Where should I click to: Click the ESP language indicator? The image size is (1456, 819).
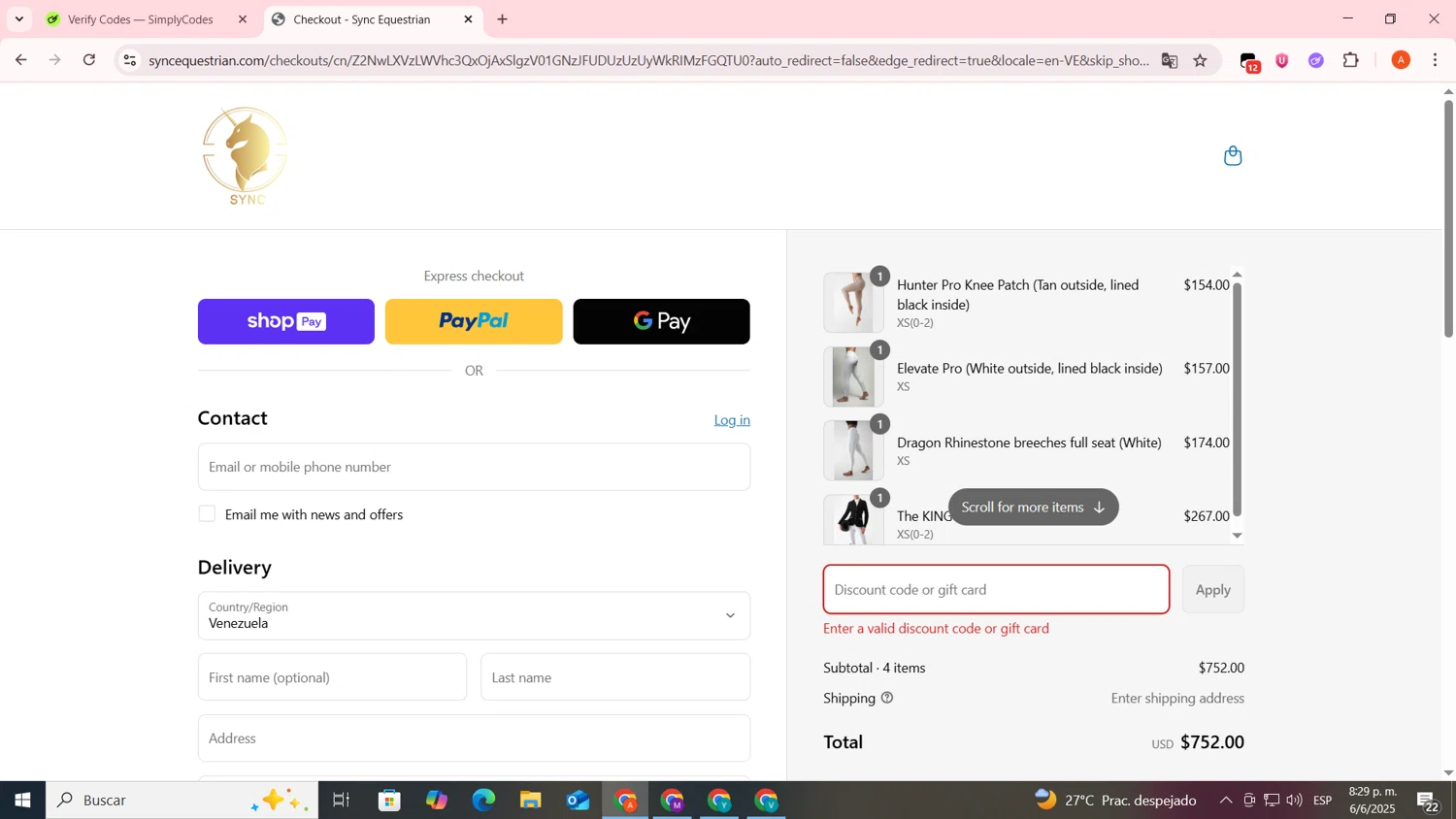(1323, 801)
